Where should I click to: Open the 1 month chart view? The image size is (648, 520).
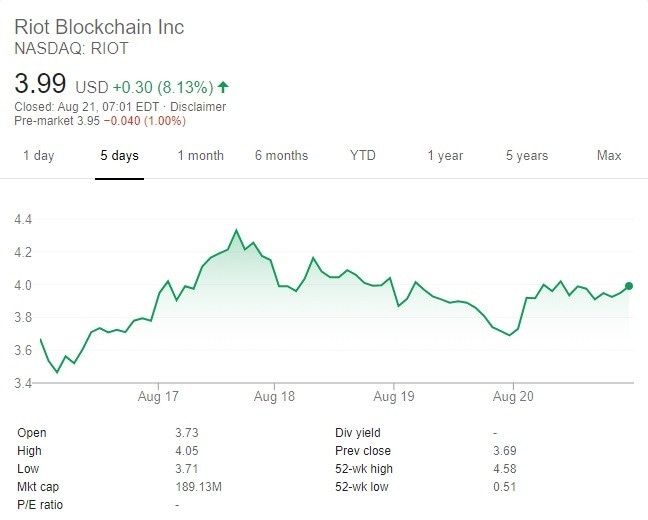[x=200, y=156]
